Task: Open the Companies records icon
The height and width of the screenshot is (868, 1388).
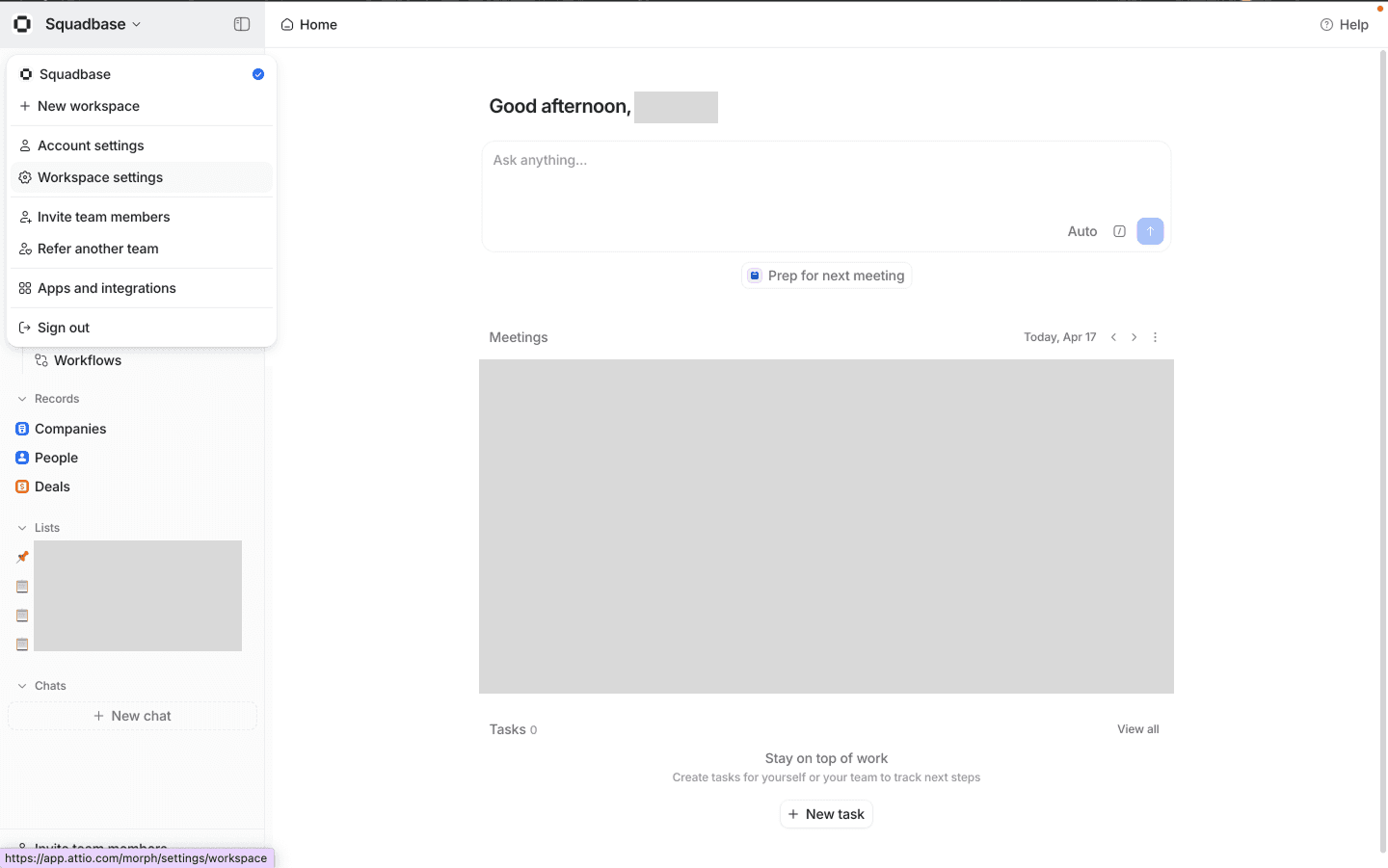Action: 22,429
